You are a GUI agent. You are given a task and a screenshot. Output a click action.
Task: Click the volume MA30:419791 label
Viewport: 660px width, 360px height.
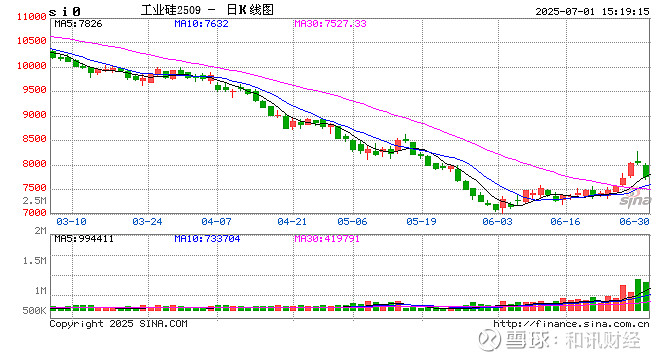[327, 239]
